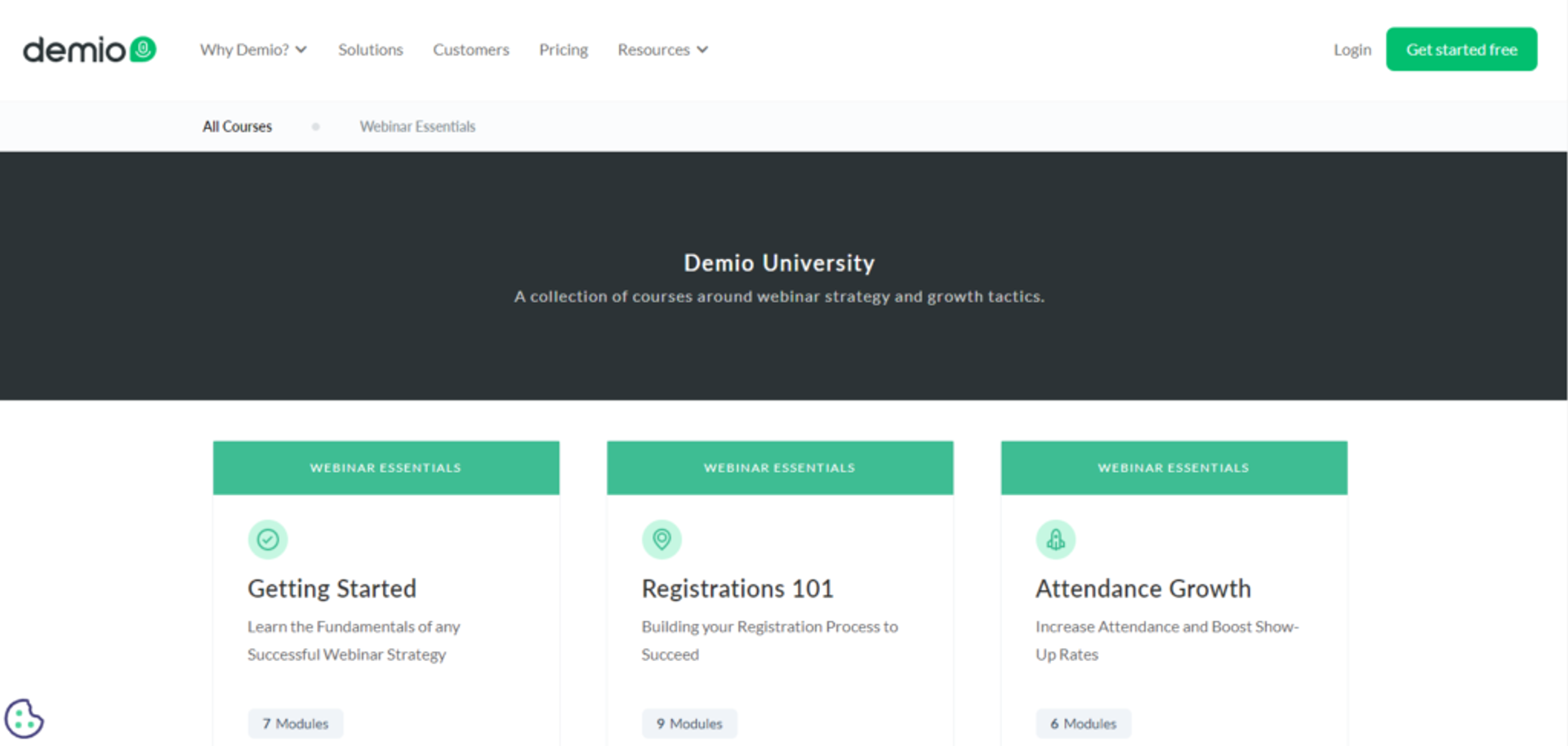Click the Login link
The height and width of the screenshot is (746, 1568).
(1352, 50)
